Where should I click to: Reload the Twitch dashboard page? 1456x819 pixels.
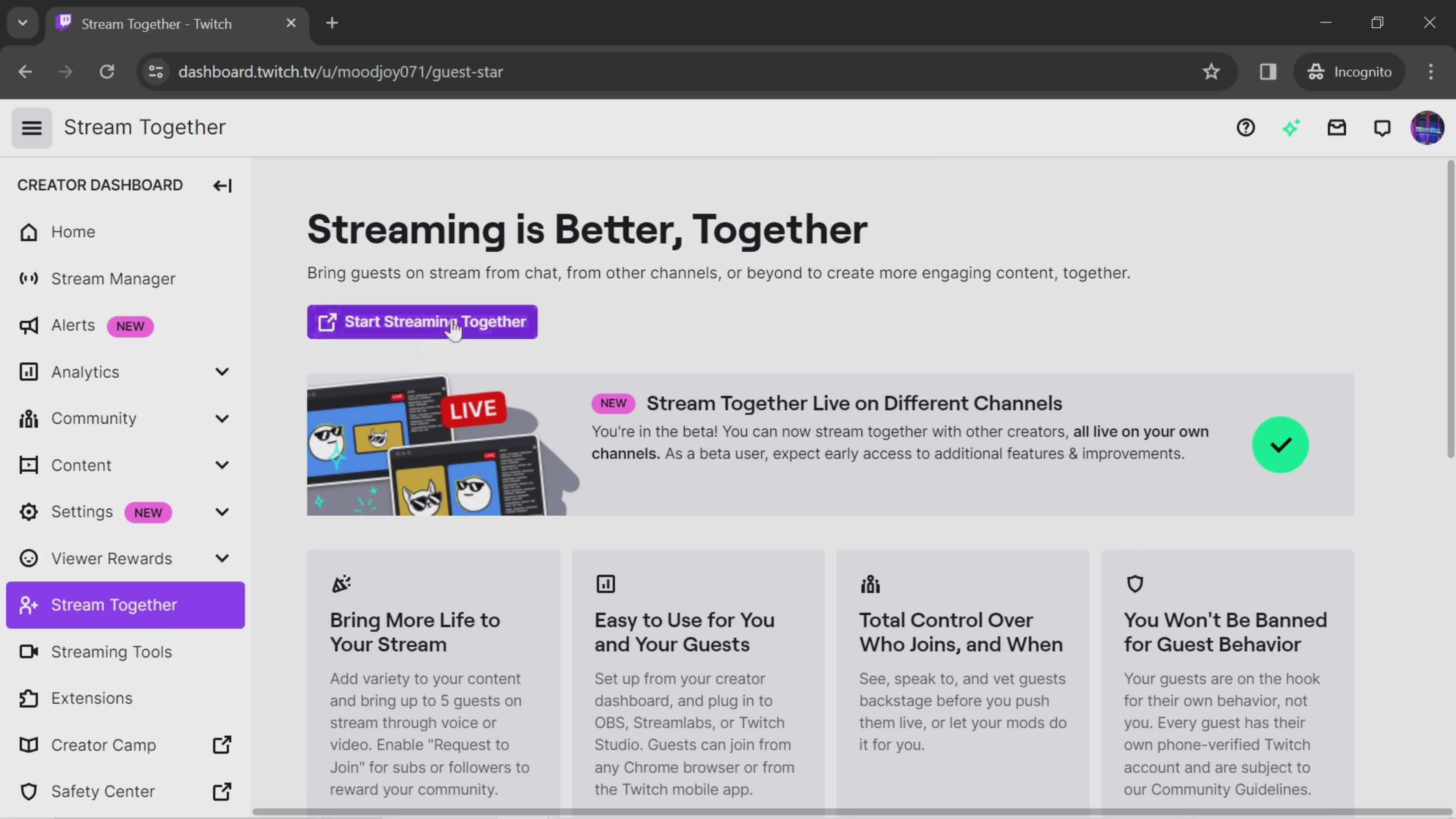(107, 72)
